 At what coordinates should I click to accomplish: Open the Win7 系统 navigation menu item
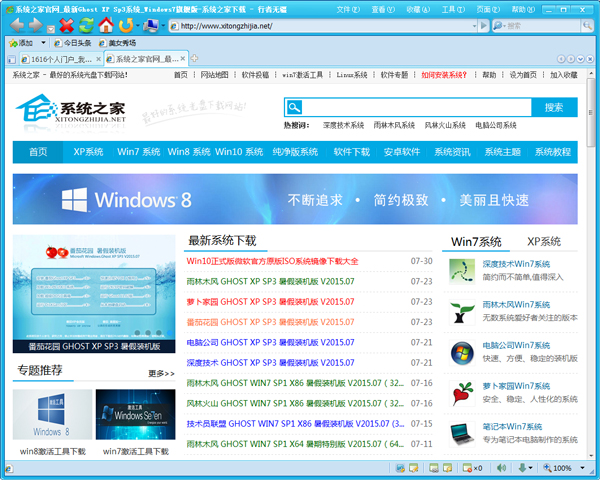(x=138, y=152)
